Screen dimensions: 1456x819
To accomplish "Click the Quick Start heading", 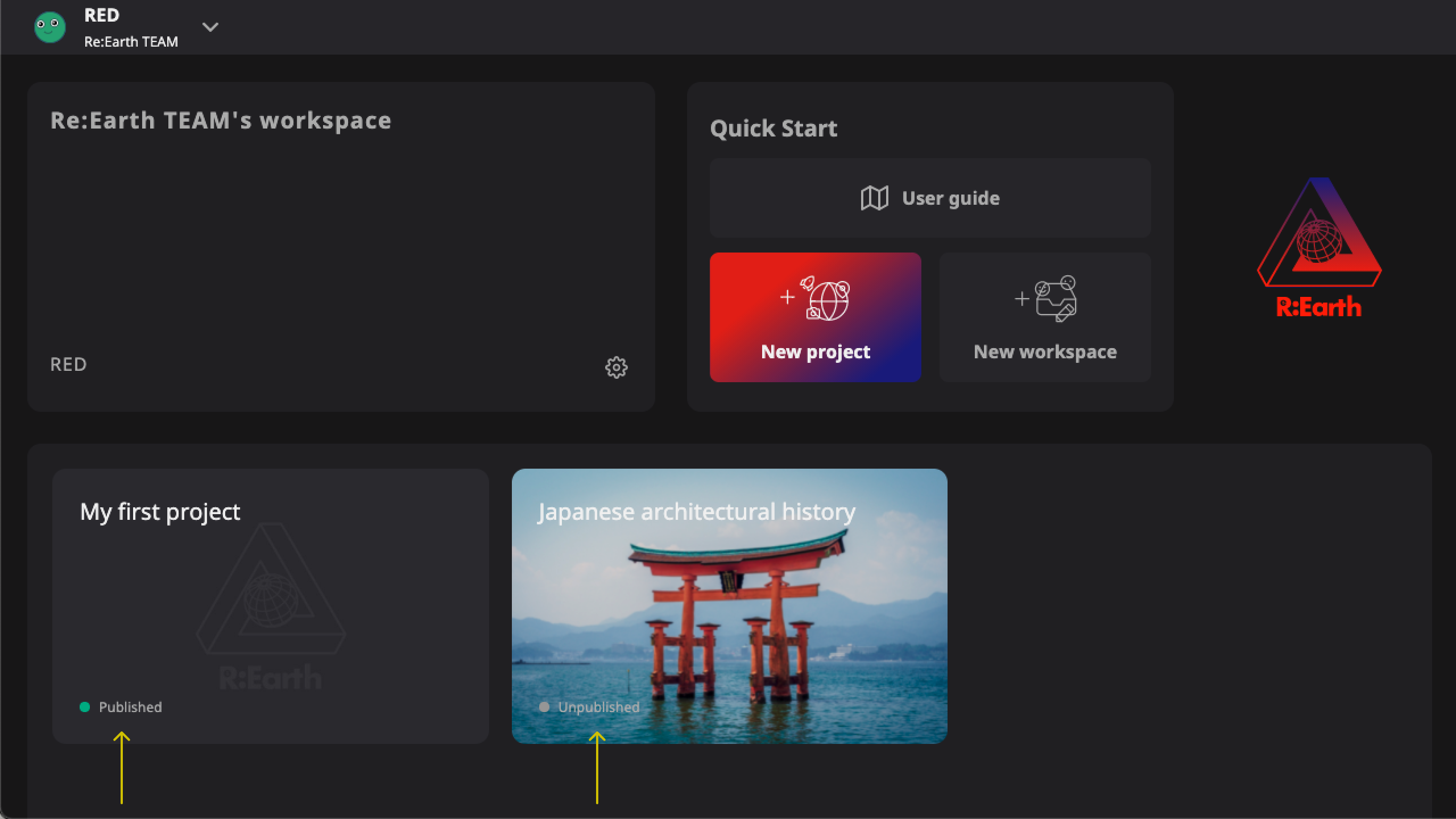I will click(773, 129).
